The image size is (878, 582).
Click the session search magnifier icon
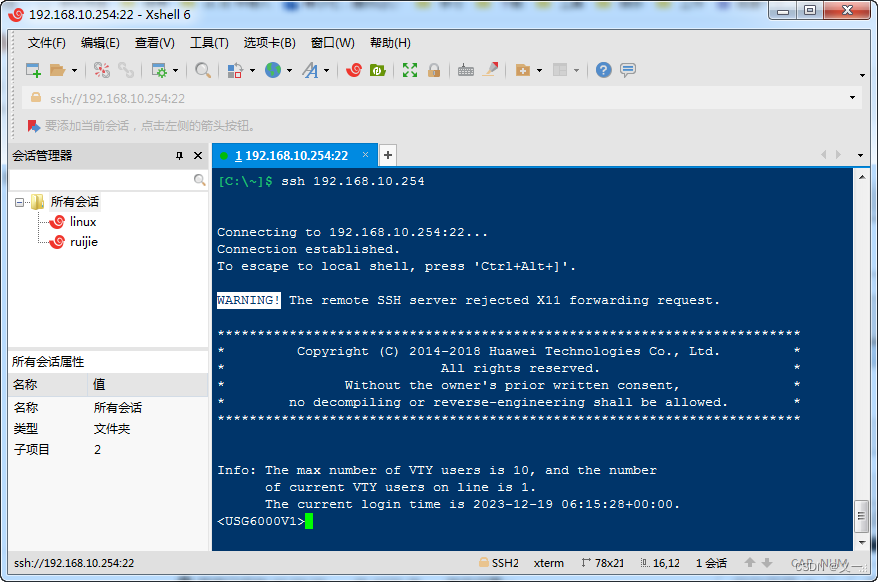coord(199,180)
